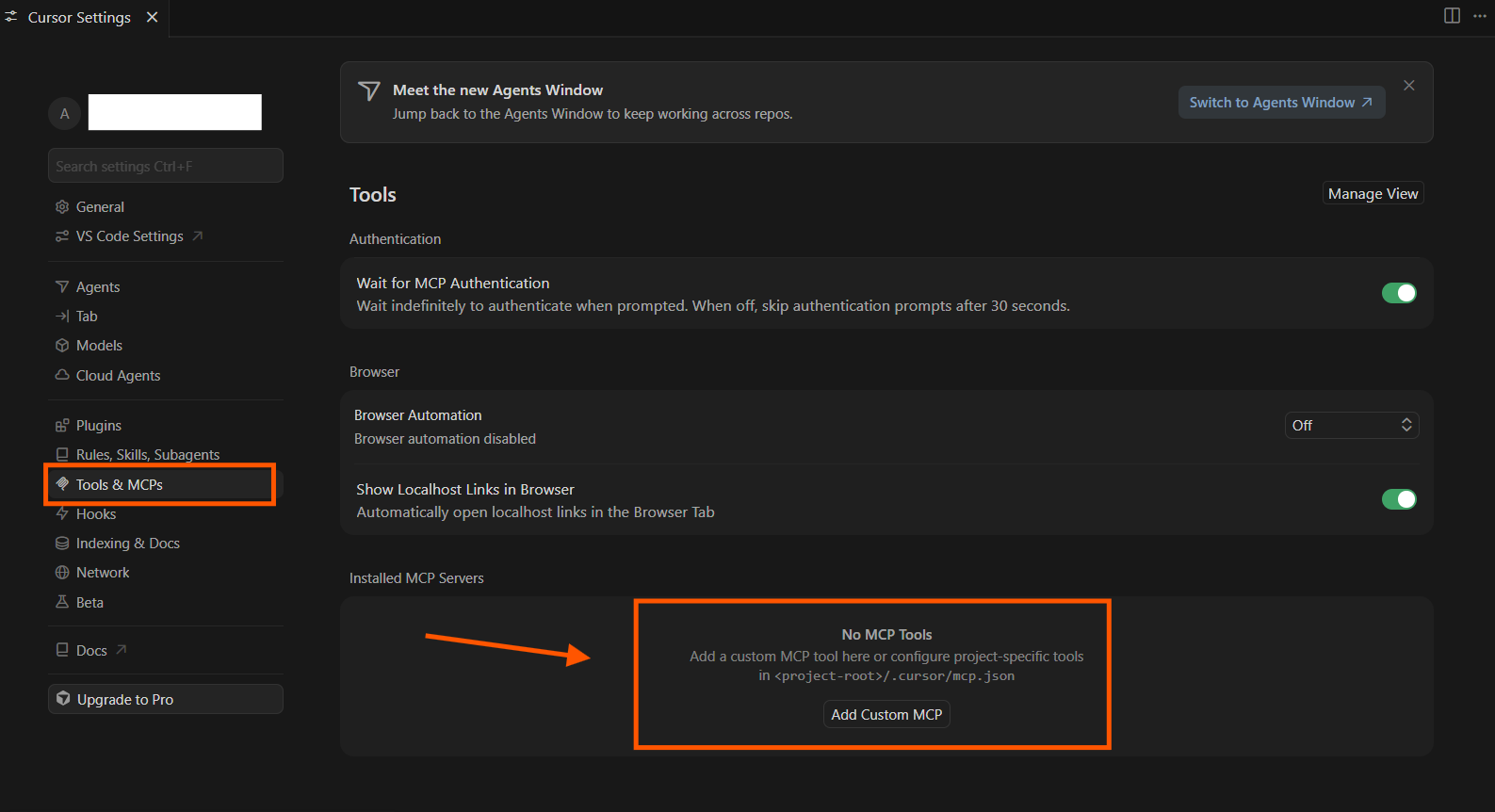Image resolution: width=1495 pixels, height=812 pixels.
Task: Click the Beta flask icon
Action: tap(62, 602)
